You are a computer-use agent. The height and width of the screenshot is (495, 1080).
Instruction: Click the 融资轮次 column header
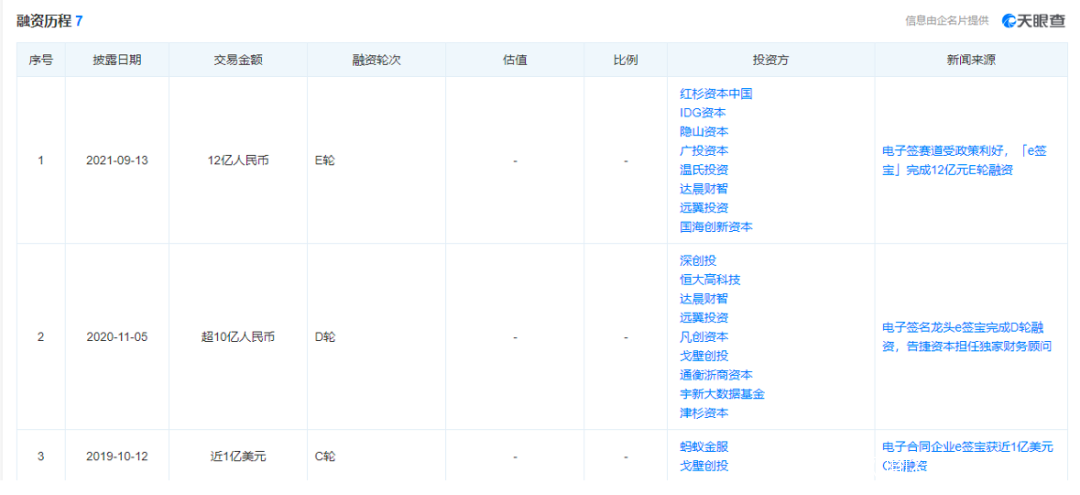pyautogui.click(x=376, y=60)
